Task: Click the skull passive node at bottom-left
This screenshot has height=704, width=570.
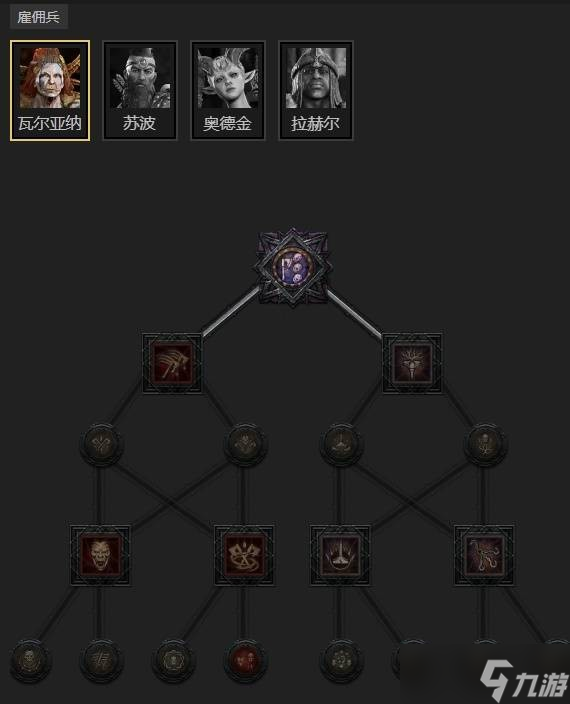Action: tap(30, 661)
